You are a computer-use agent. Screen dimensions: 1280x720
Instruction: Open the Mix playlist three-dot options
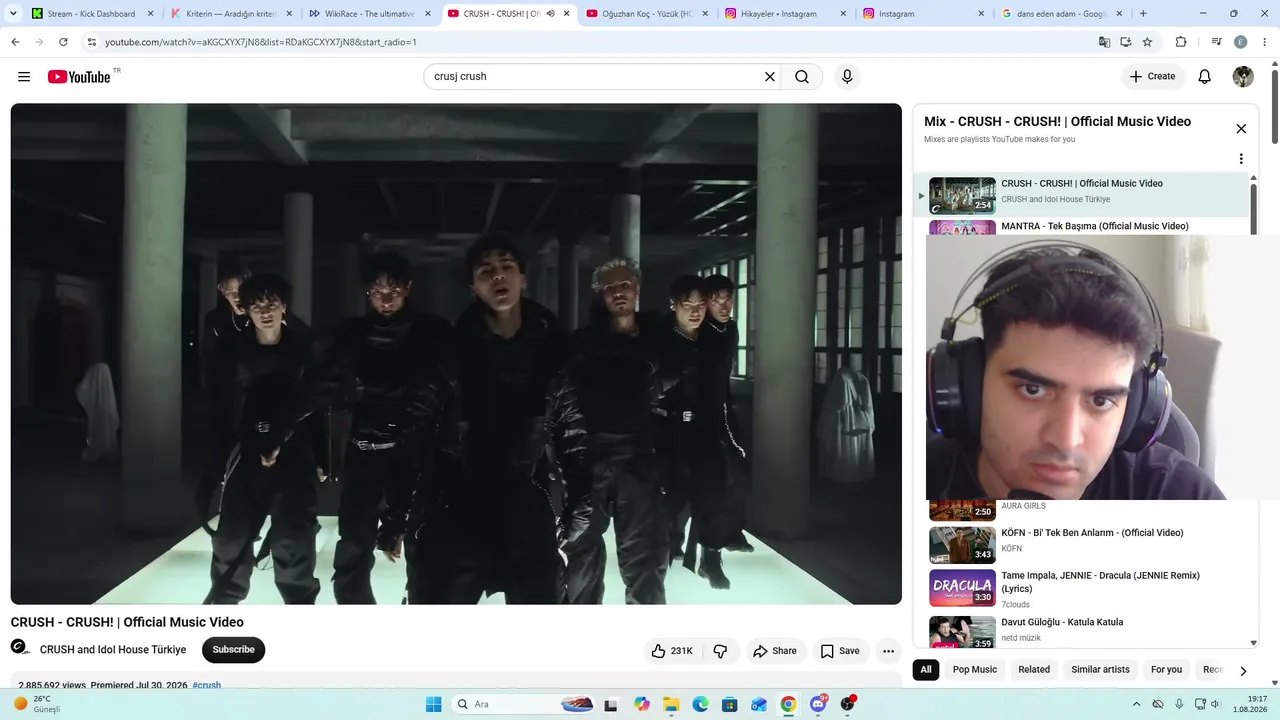click(1241, 159)
